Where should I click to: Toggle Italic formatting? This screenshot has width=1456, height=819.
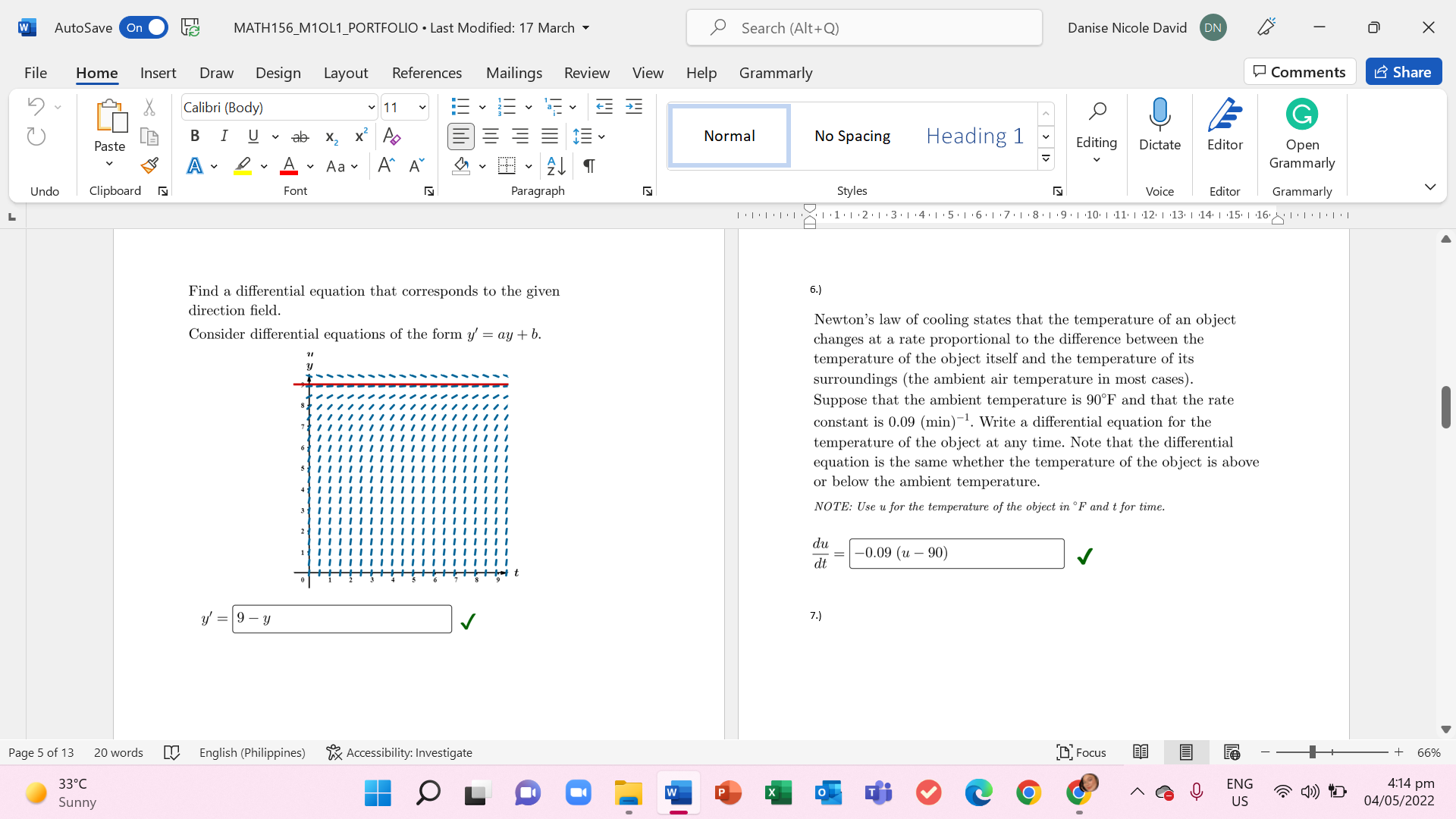[224, 136]
